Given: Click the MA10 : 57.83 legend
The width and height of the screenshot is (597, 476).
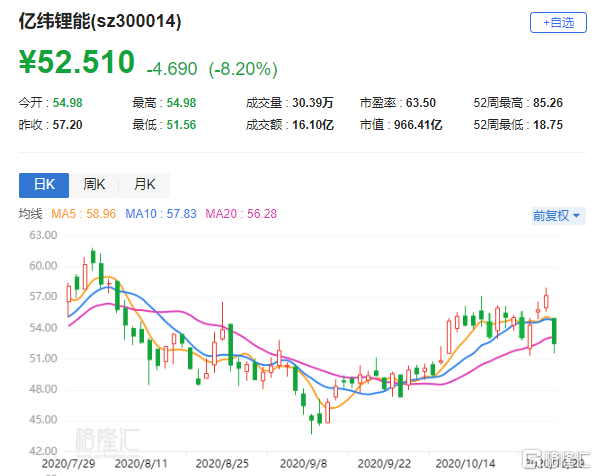Looking at the screenshot, I should 161,214.
